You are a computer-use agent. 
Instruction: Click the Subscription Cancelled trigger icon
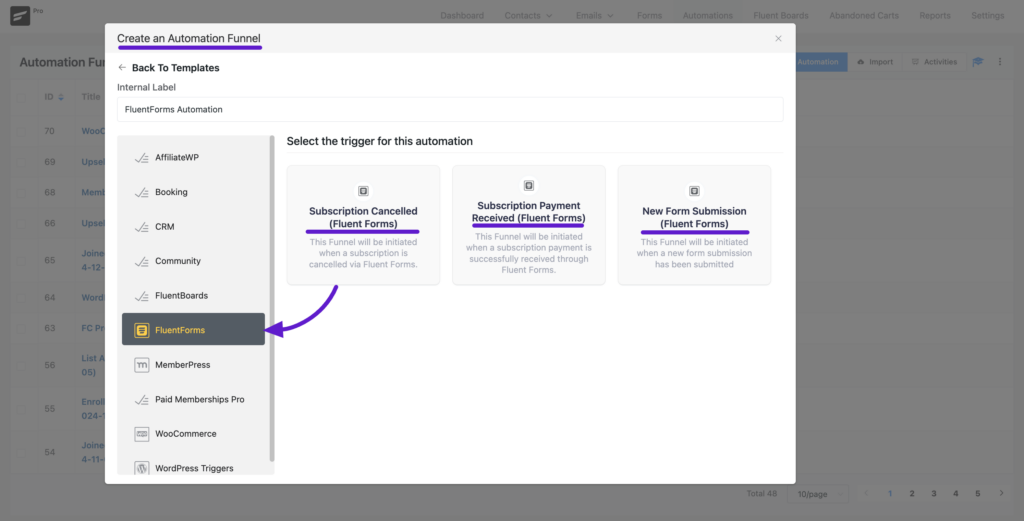coord(363,191)
